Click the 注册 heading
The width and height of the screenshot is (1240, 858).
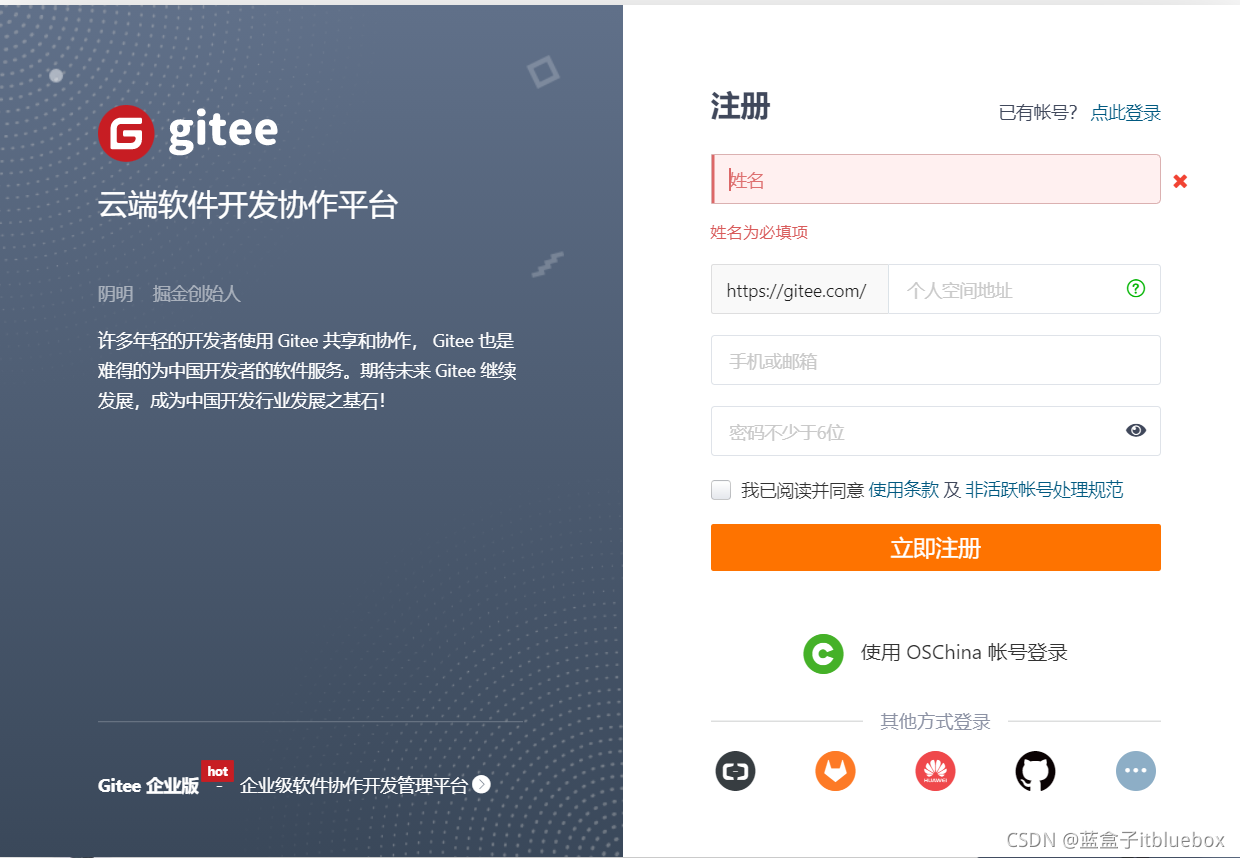(740, 106)
